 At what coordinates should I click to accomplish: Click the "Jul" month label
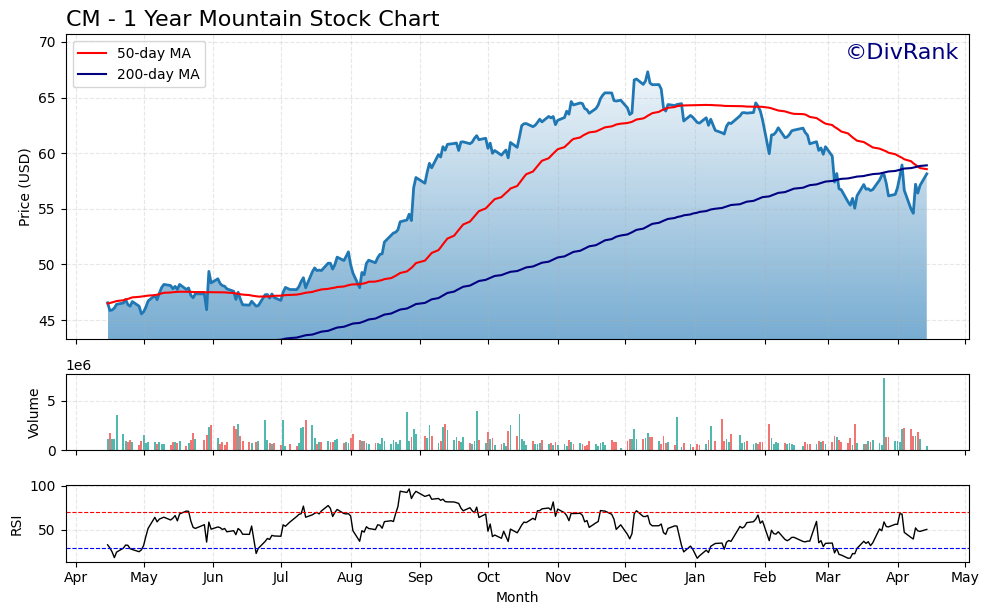(281, 578)
